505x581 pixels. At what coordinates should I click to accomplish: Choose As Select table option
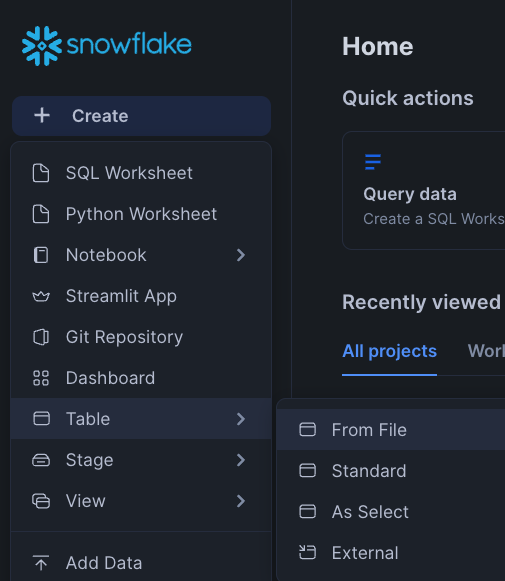[x=391, y=512]
